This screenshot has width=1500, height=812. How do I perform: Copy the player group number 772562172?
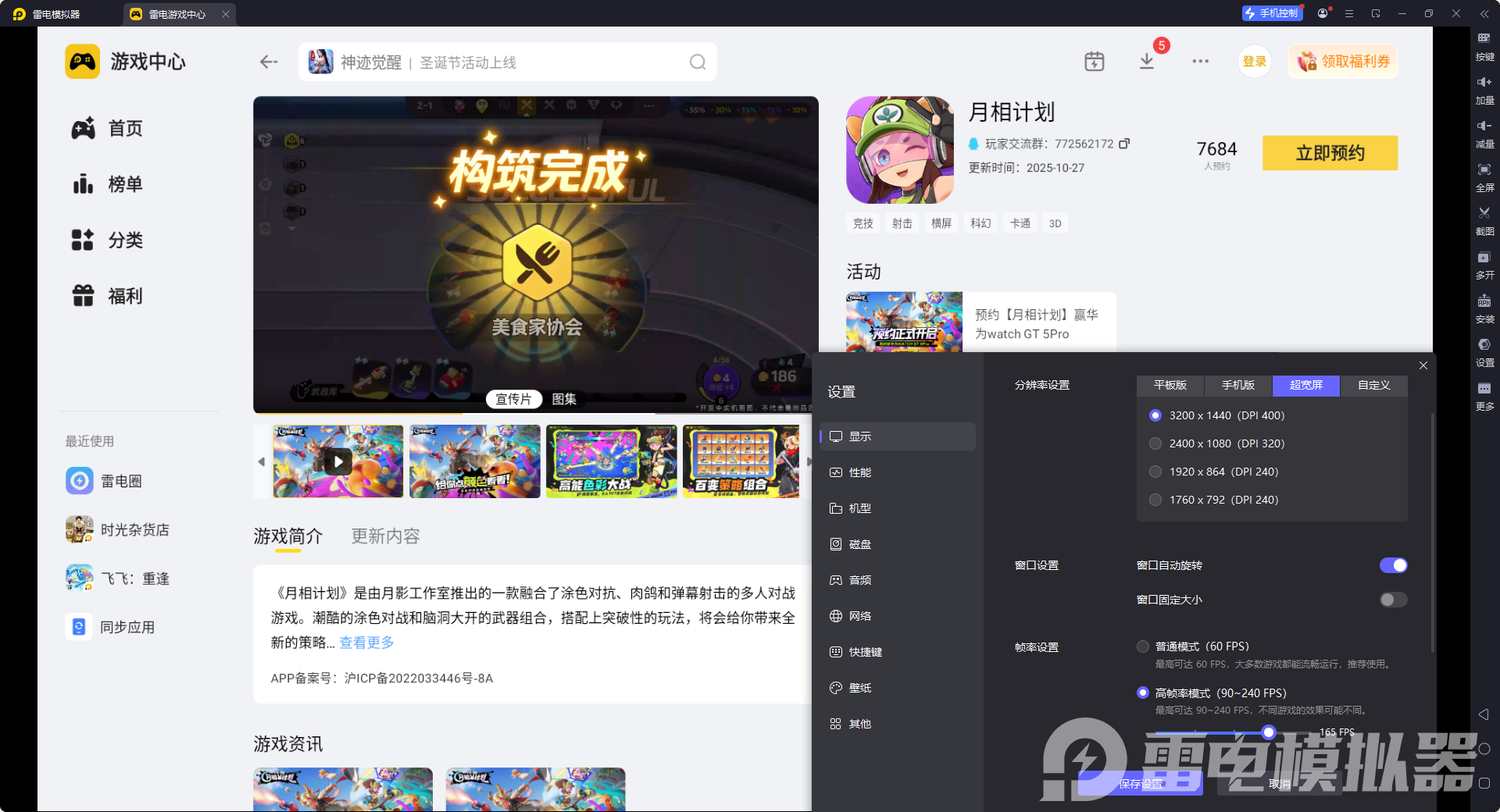1124,144
